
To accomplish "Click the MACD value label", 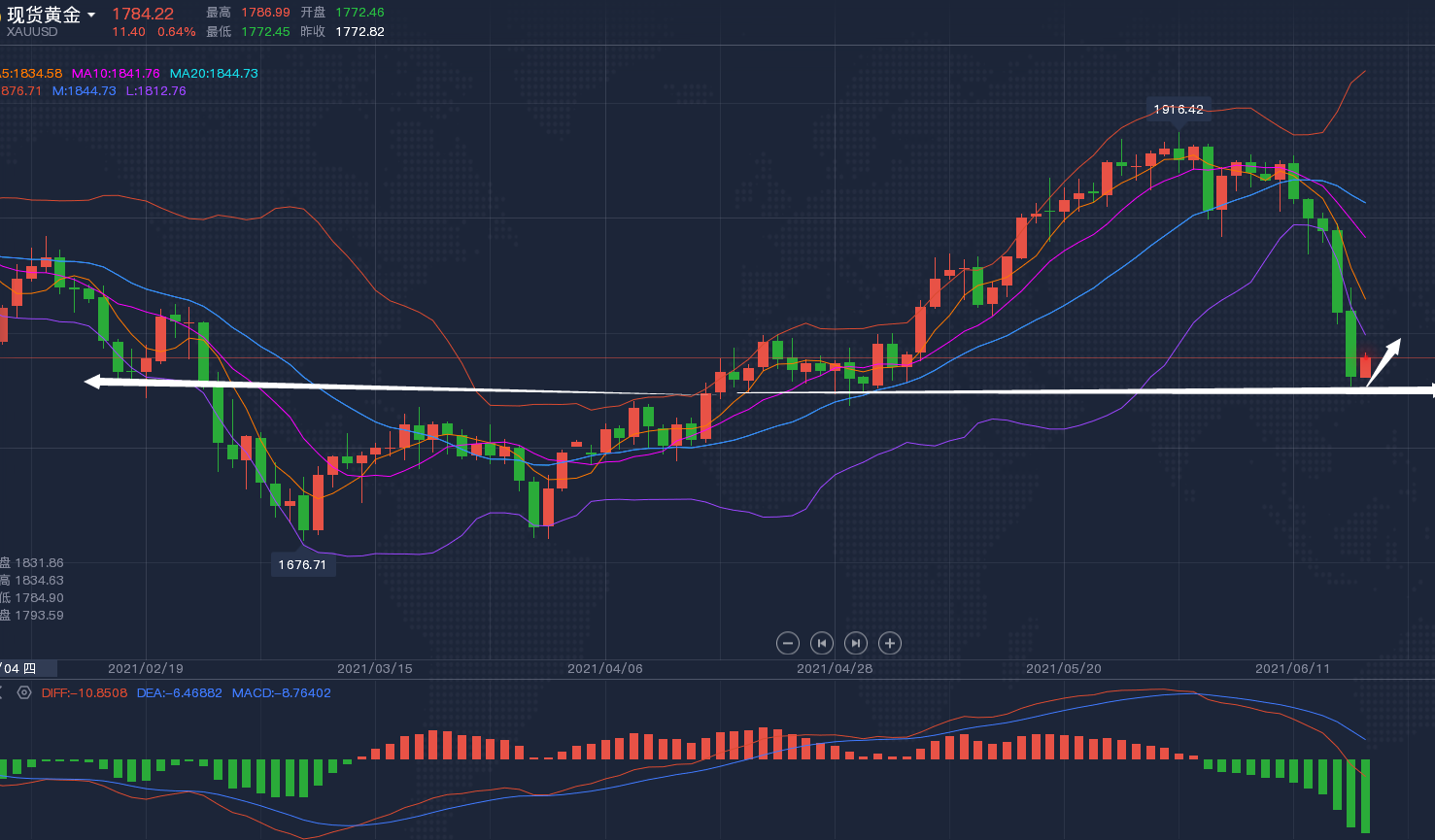I will pyautogui.click(x=281, y=693).
